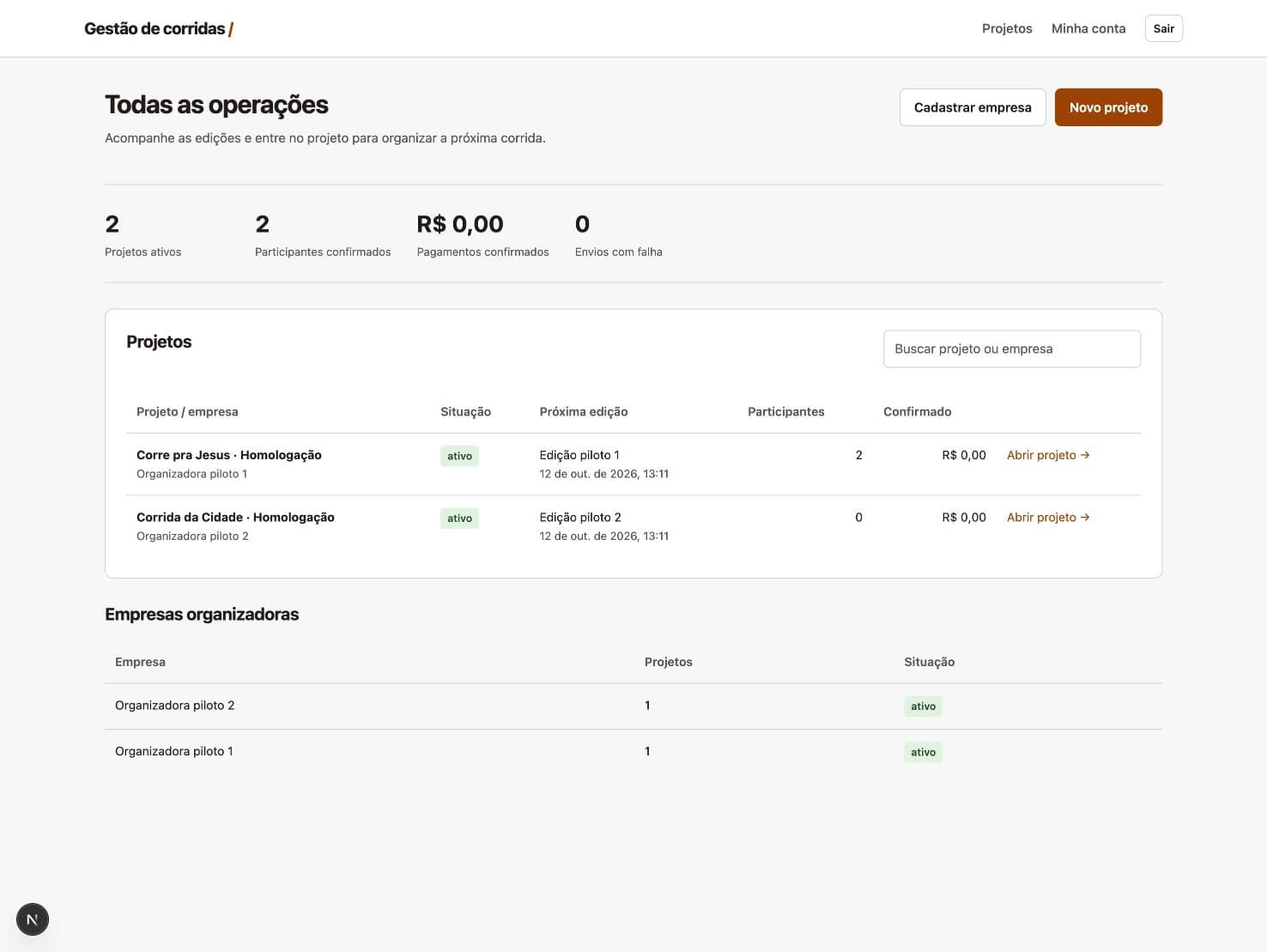Click Participantes column header
The height and width of the screenshot is (952, 1267).
785,412
